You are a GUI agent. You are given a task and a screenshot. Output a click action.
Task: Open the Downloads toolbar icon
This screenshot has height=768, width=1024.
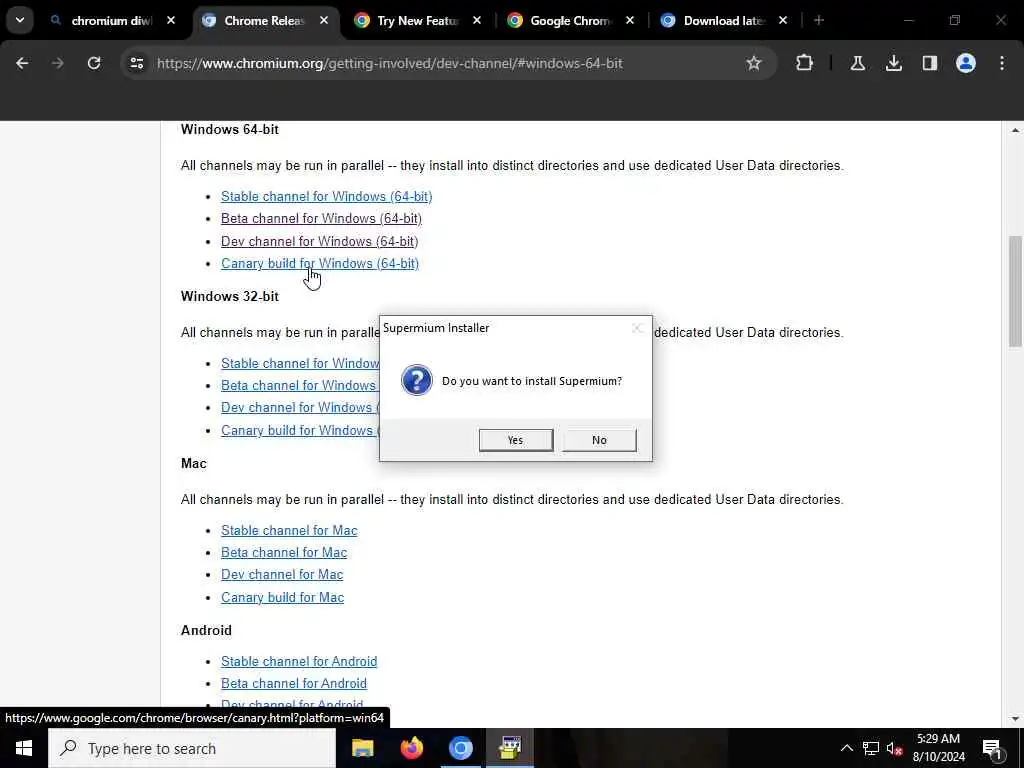click(x=894, y=63)
